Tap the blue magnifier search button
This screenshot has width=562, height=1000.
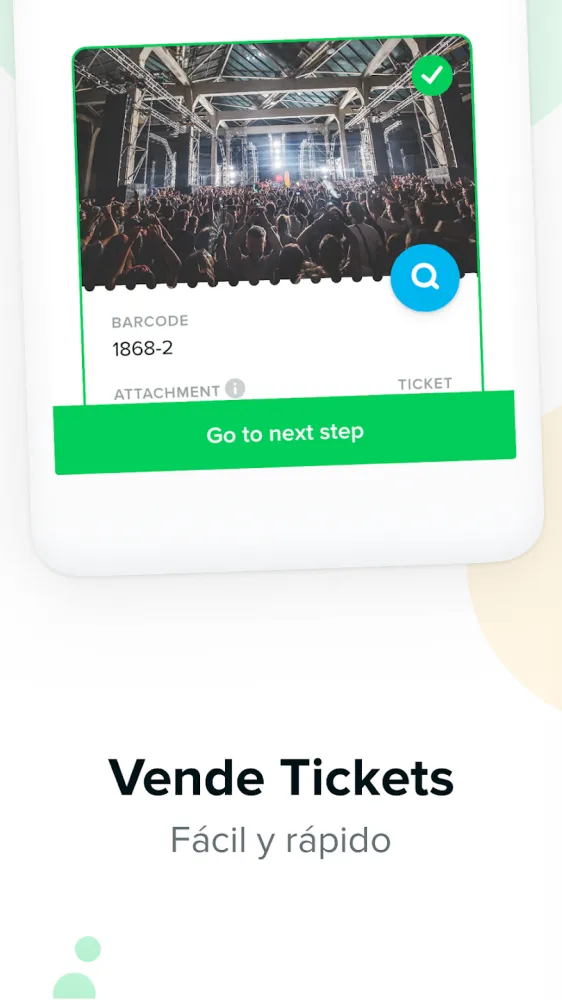tap(425, 277)
